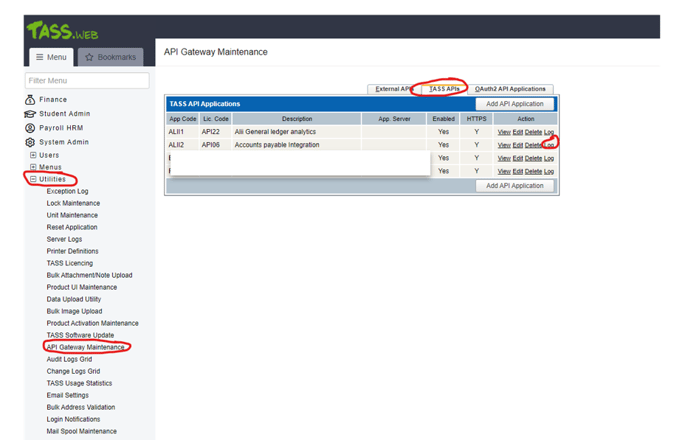This screenshot has height=440, width=688.
Task: Click the API22 licence code cell
Action: tap(211, 132)
